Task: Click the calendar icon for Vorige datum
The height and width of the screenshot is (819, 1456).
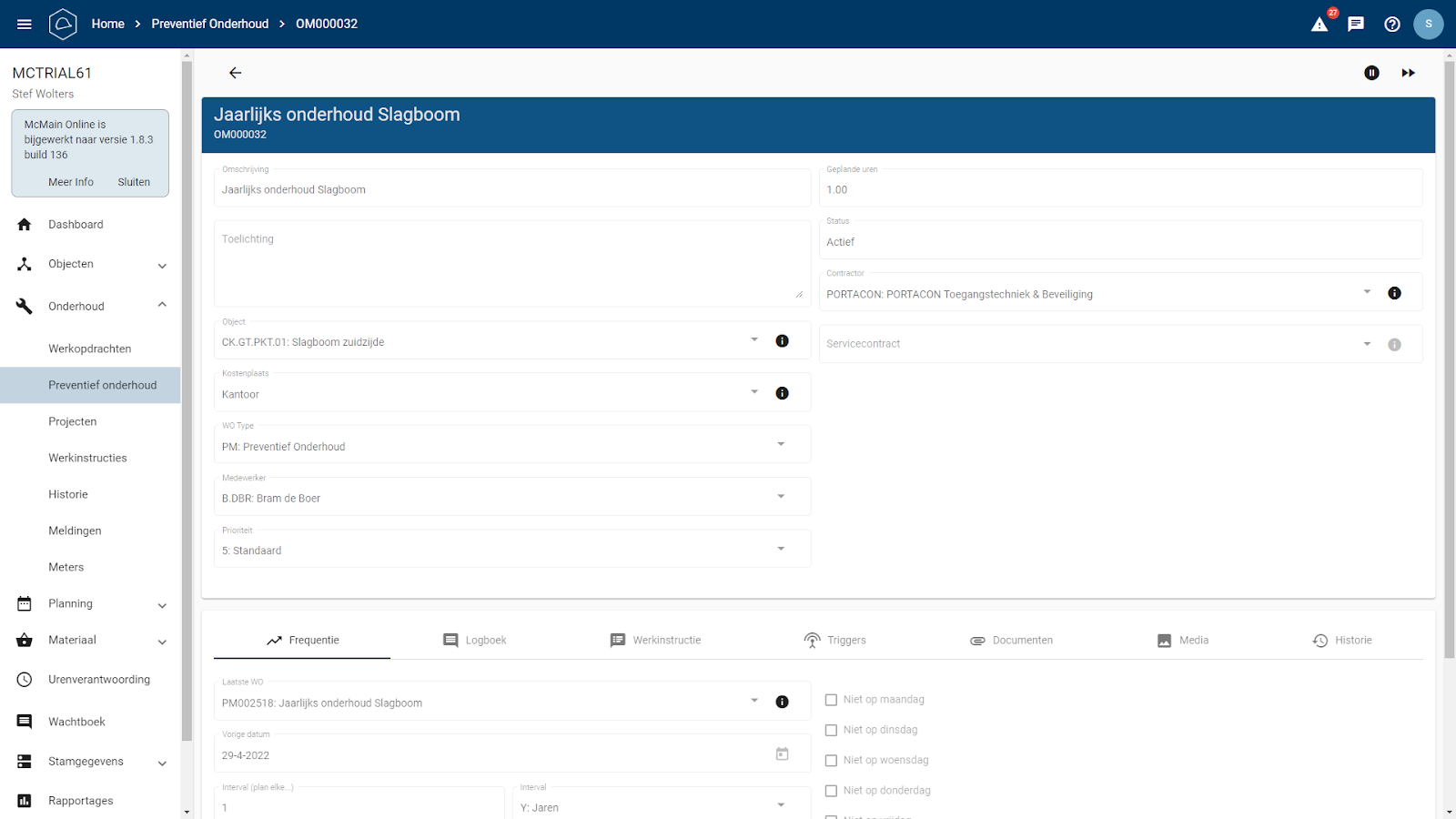Action: click(x=782, y=753)
